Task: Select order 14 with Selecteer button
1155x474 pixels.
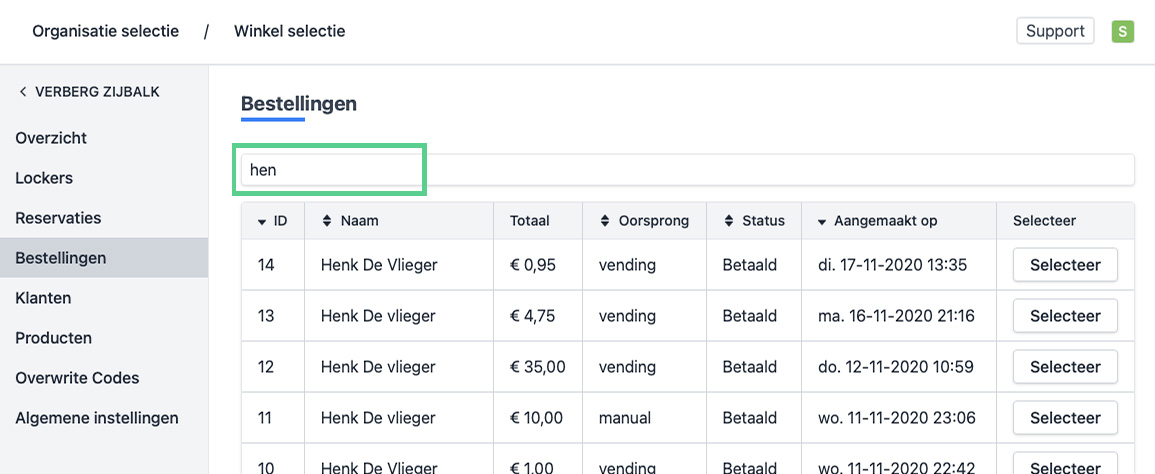Action: pyautogui.click(x=1065, y=265)
